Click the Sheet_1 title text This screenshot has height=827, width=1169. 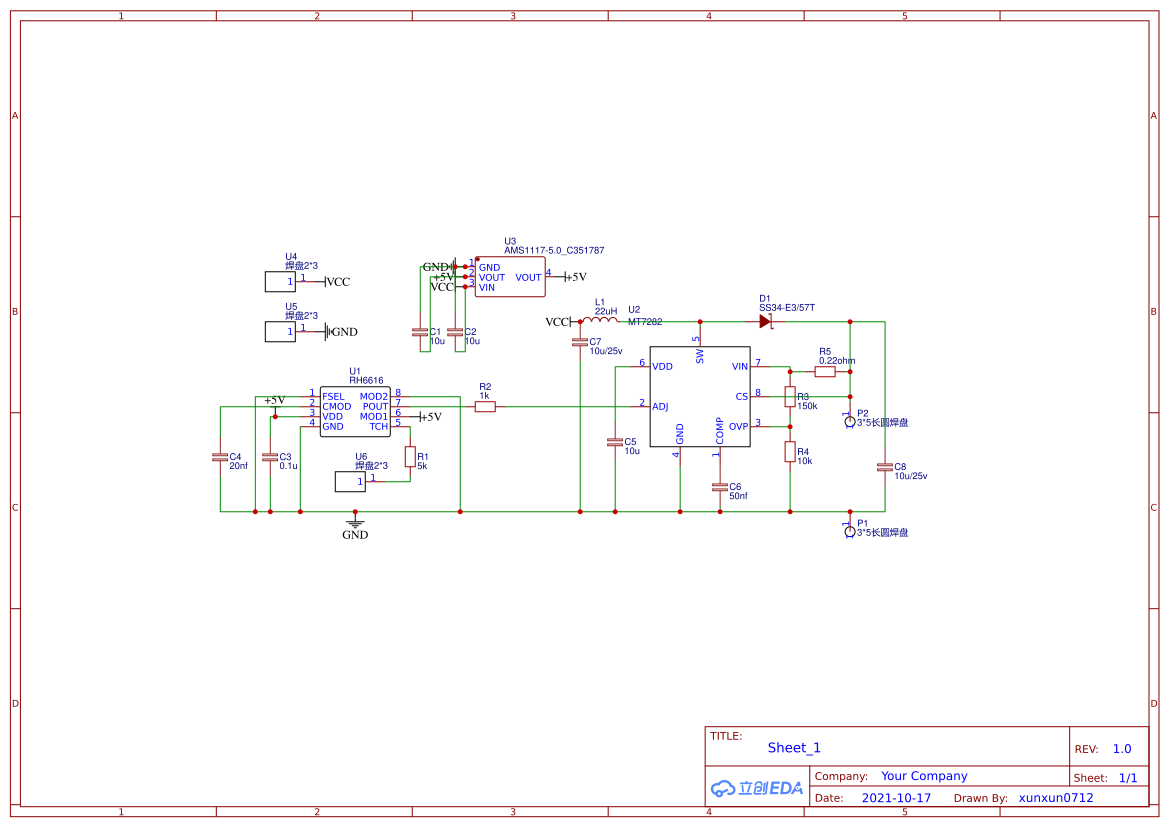[x=794, y=748]
